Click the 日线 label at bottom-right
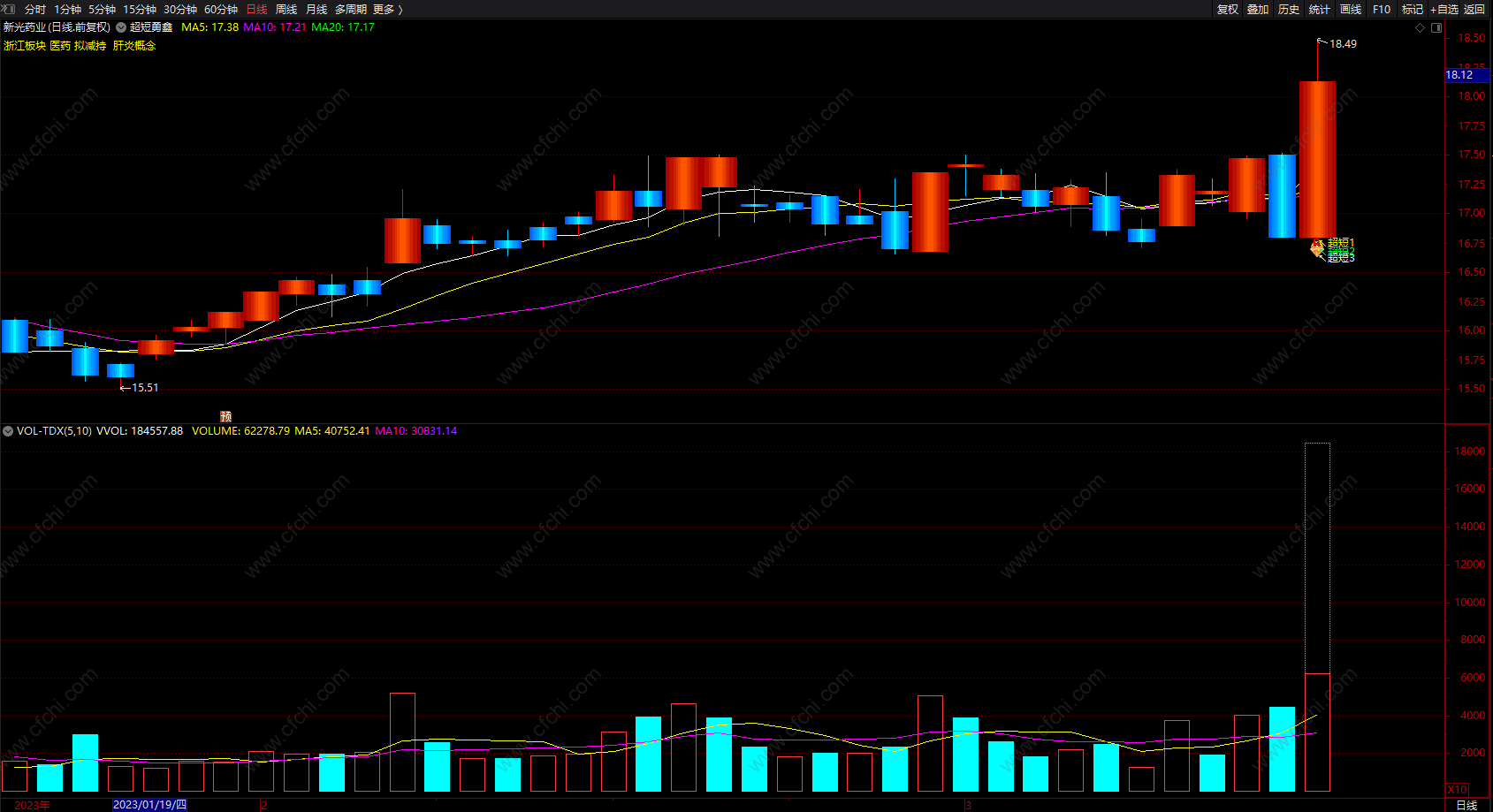The width and height of the screenshot is (1493, 812). (1466, 805)
